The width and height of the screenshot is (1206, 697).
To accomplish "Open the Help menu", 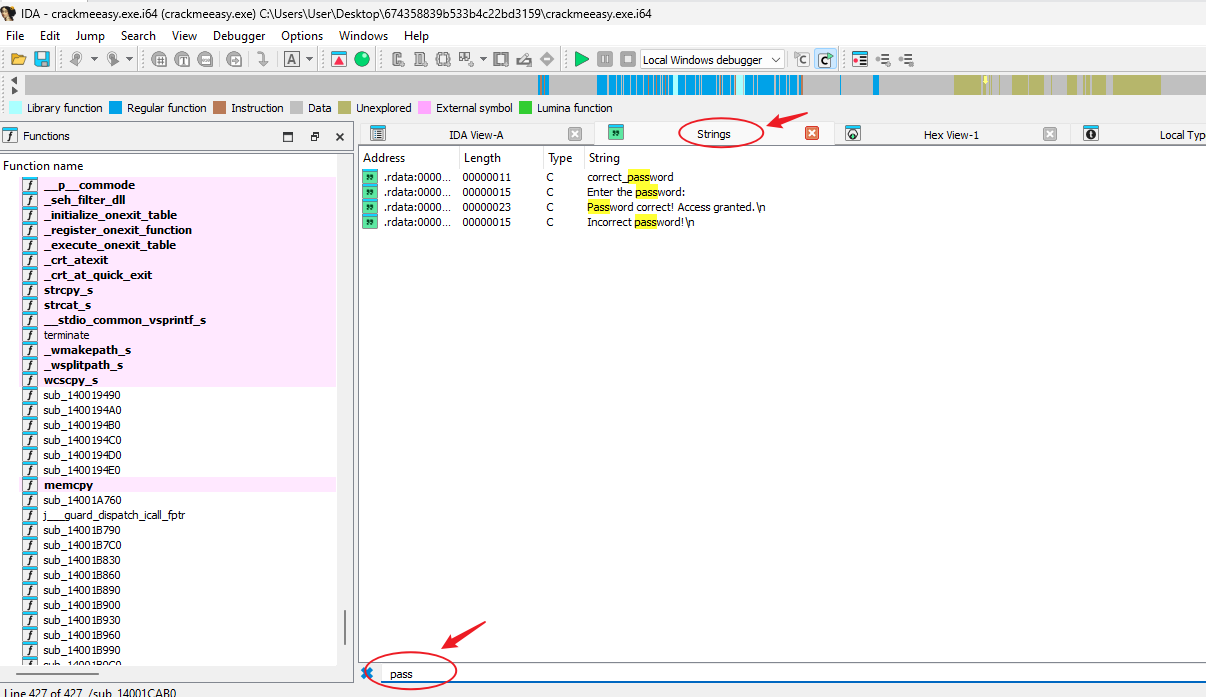I will coord(416,36).
